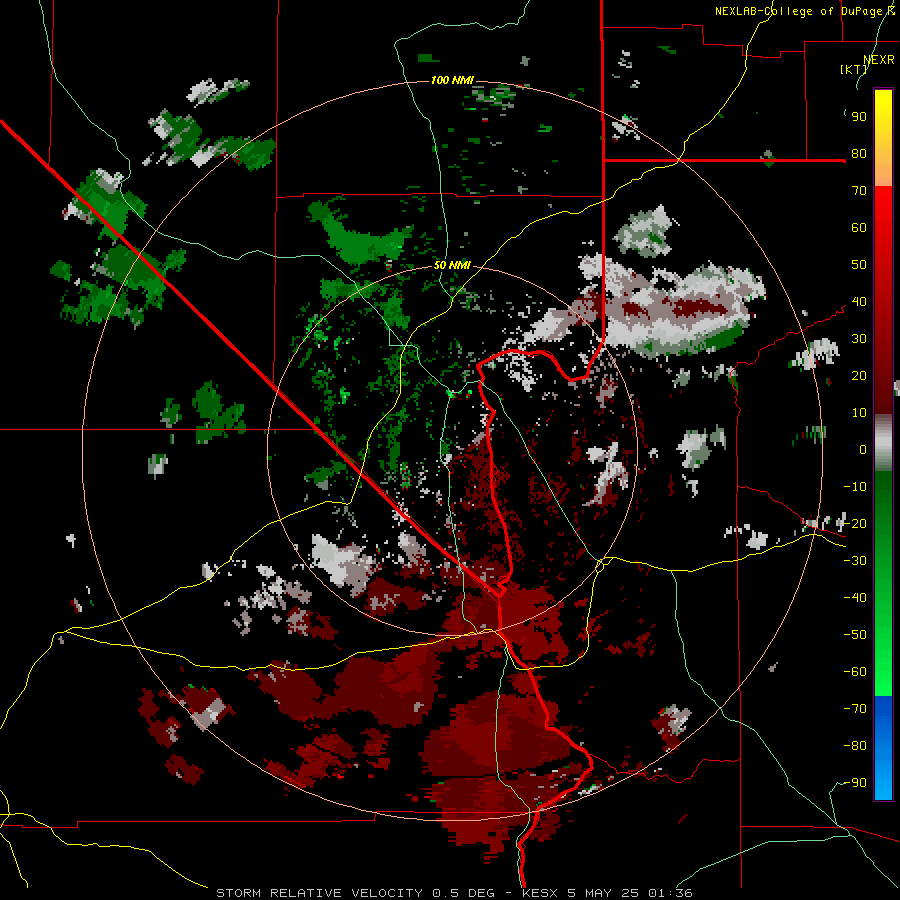
Task: Click the -50 scale value
Action: coord(855,635)
